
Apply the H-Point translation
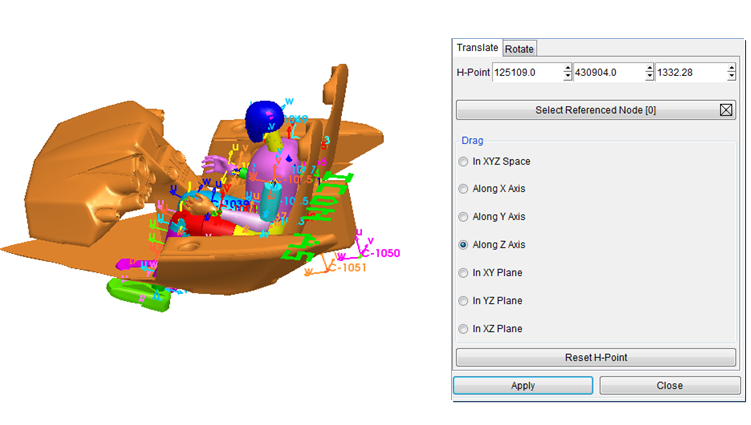click(523, 386)
